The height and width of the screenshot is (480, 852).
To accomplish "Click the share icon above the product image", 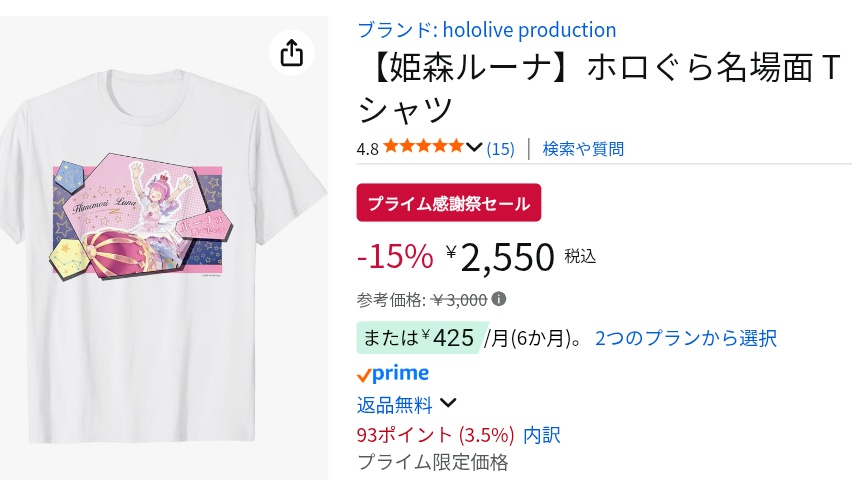I will (291, 53).
